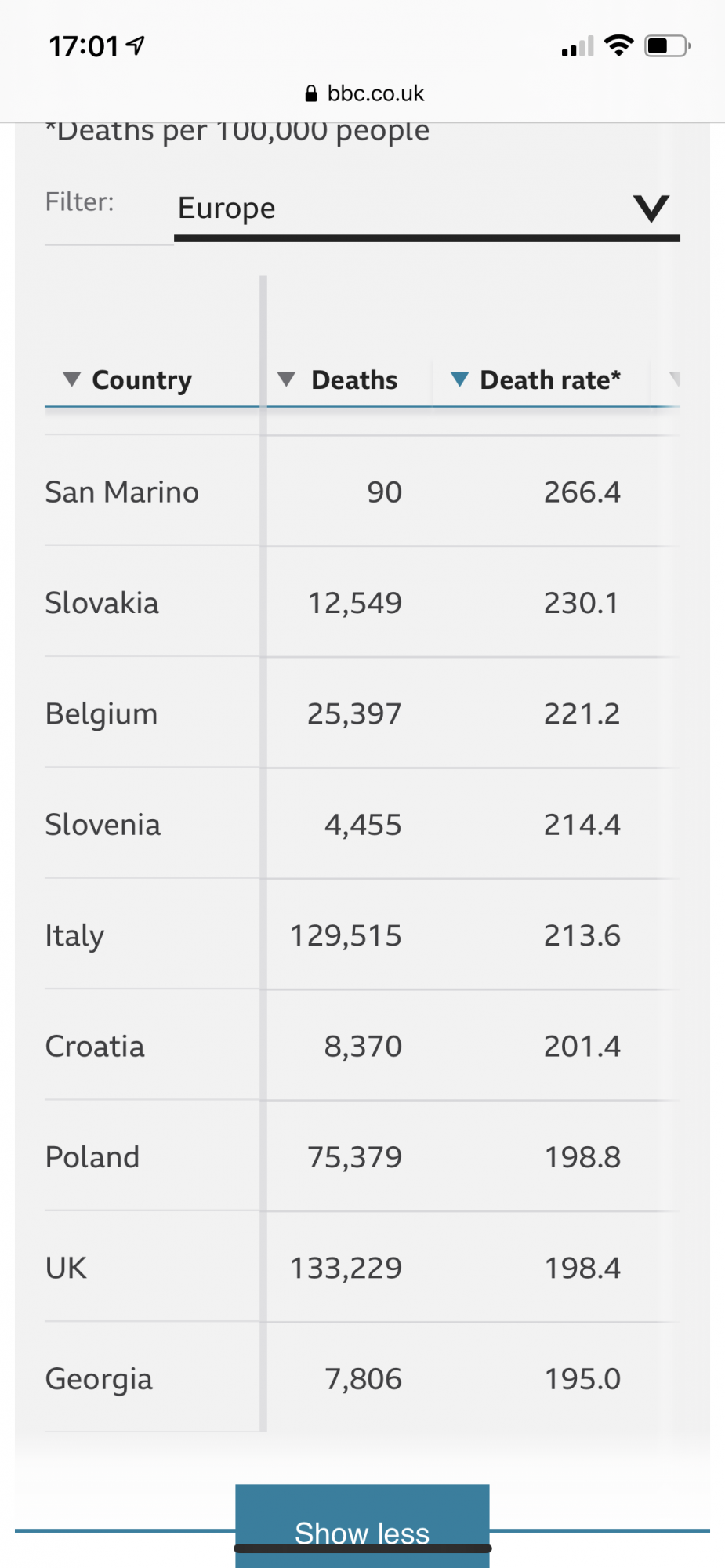Viewport: 725px width, 1568px height.
Task: Click the partially hidden sort arrow at the table's right edge
Action: coord(675,379)
